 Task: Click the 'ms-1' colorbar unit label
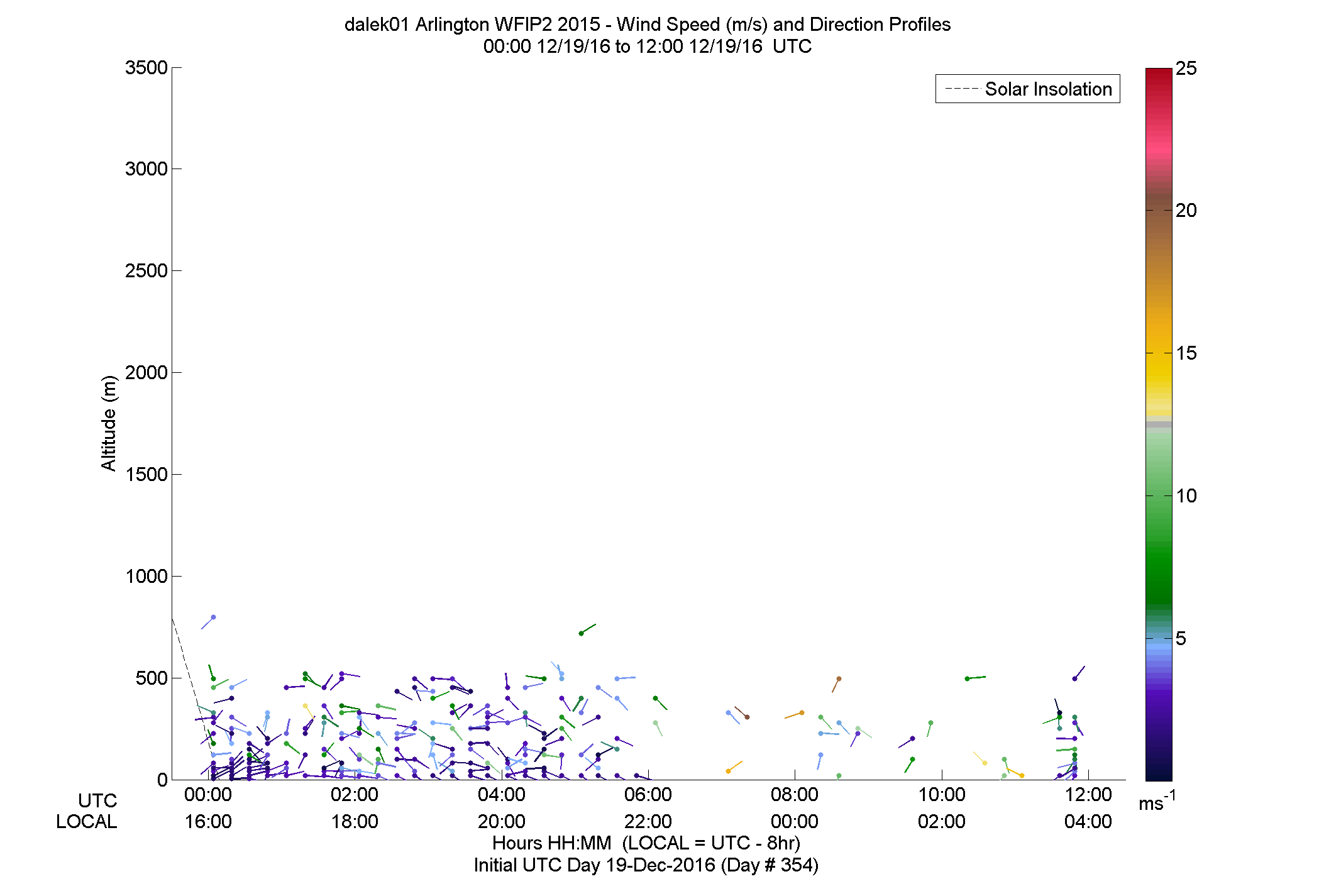click(1157, 800)
